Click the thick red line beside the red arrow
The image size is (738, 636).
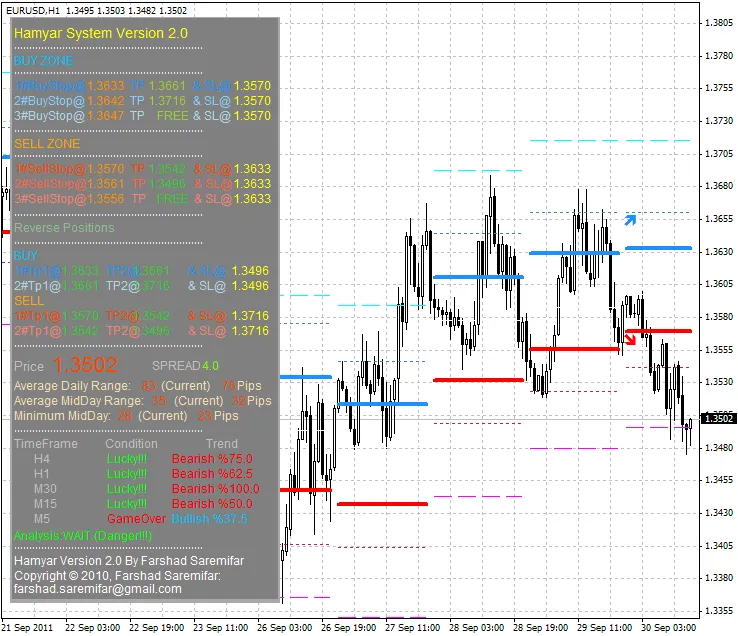point(662,330)
